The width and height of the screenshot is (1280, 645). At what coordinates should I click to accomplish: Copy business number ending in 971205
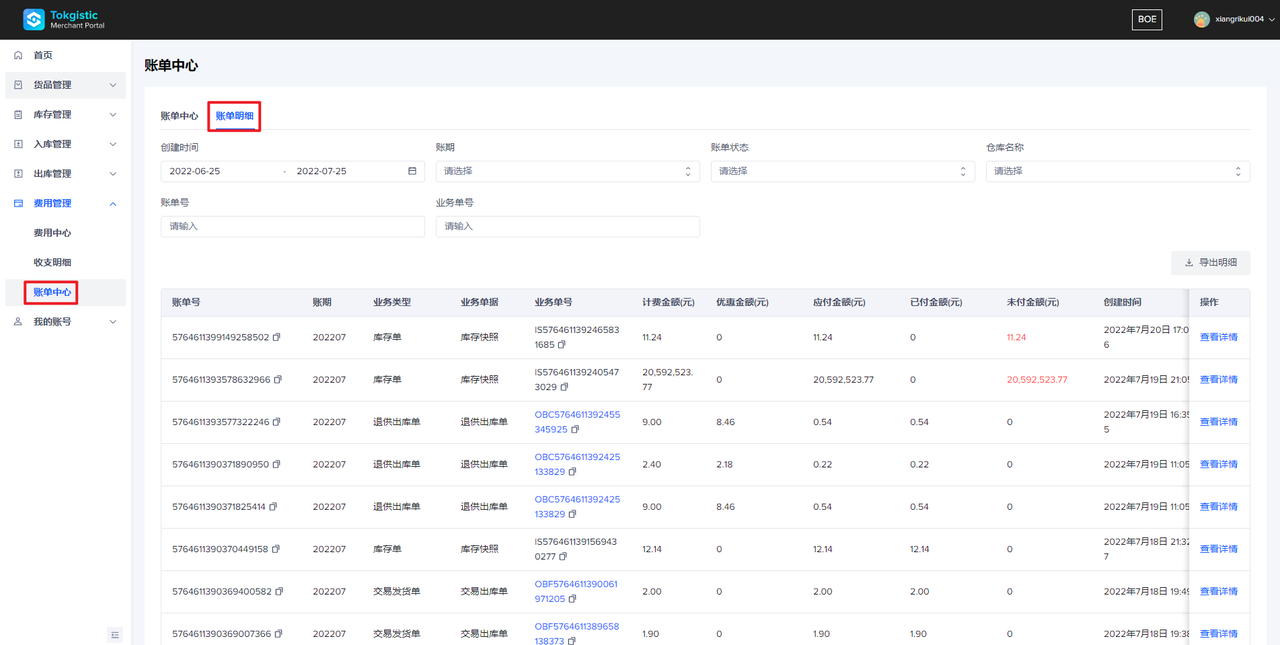[x=574, y=599]
